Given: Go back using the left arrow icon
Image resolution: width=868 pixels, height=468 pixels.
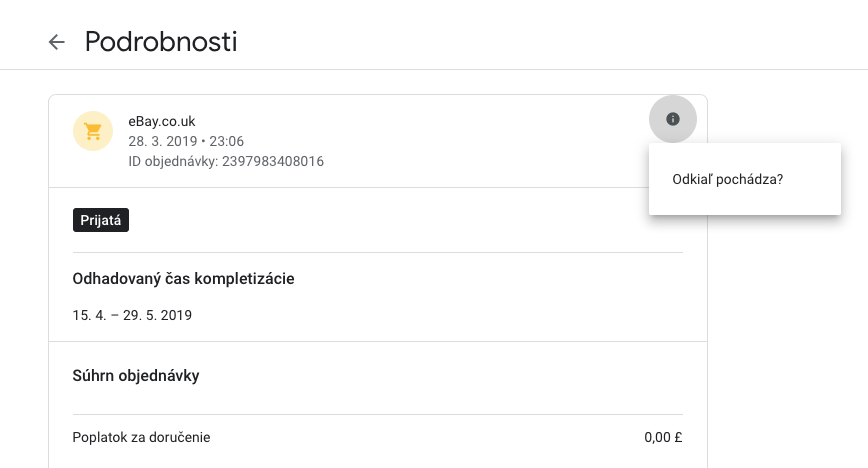Looking at the screenshot, I should (56, 42).
